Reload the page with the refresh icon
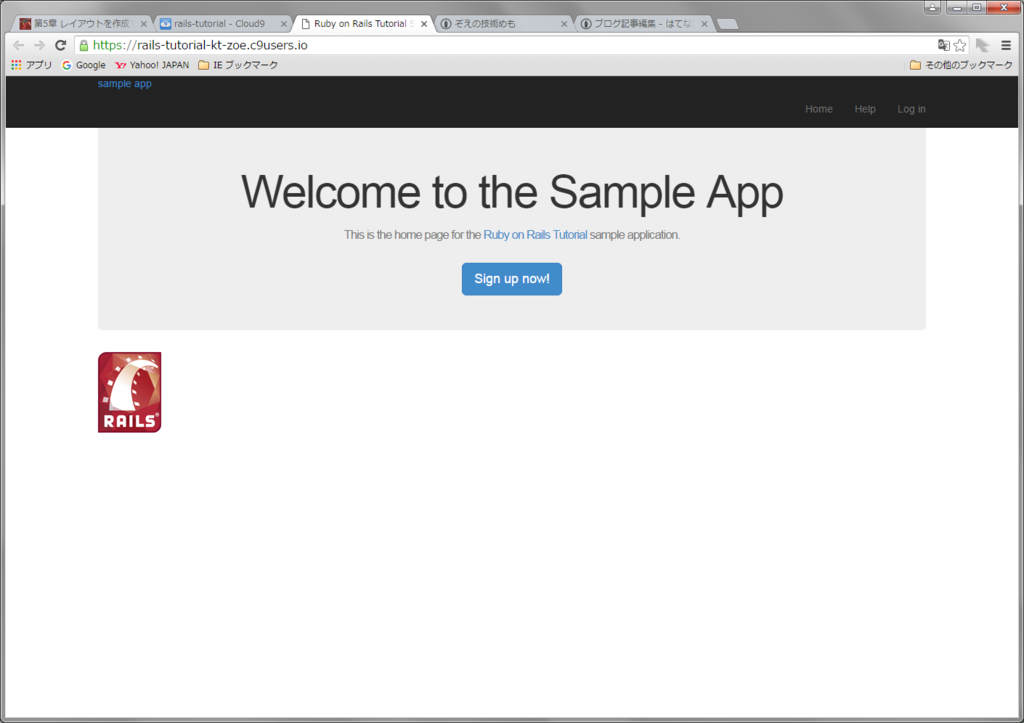 coord(61,45)
